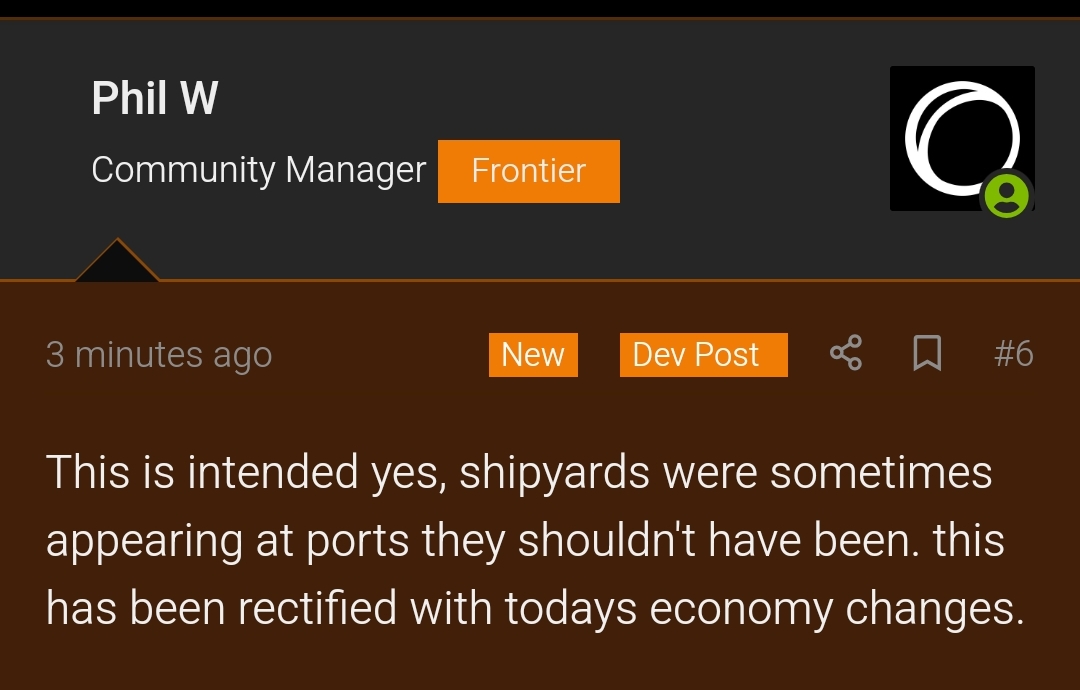Screen dimensions: 1080x690
Task: Click the Community Manager title text
Action: 259,170
